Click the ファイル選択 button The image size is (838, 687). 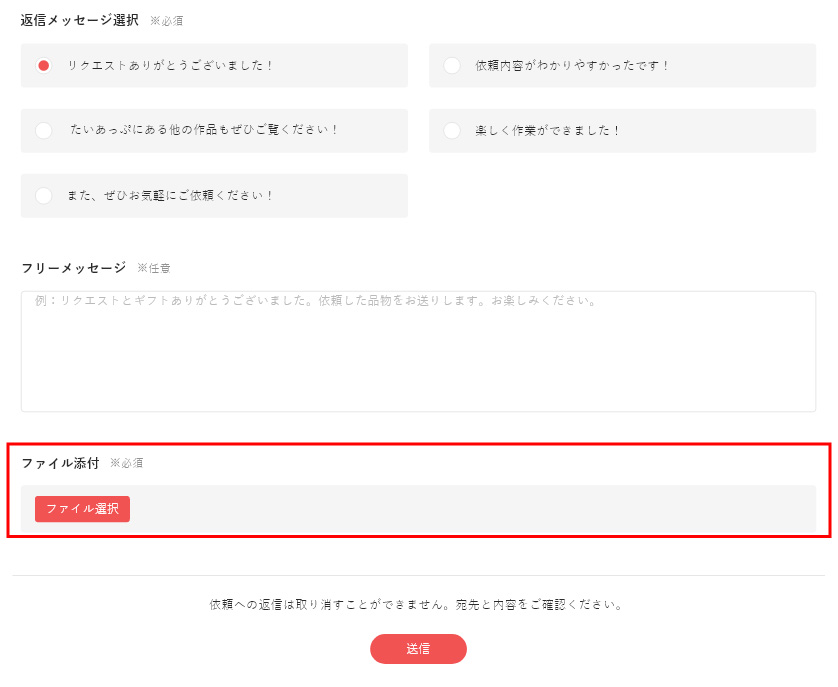(82, 509)
